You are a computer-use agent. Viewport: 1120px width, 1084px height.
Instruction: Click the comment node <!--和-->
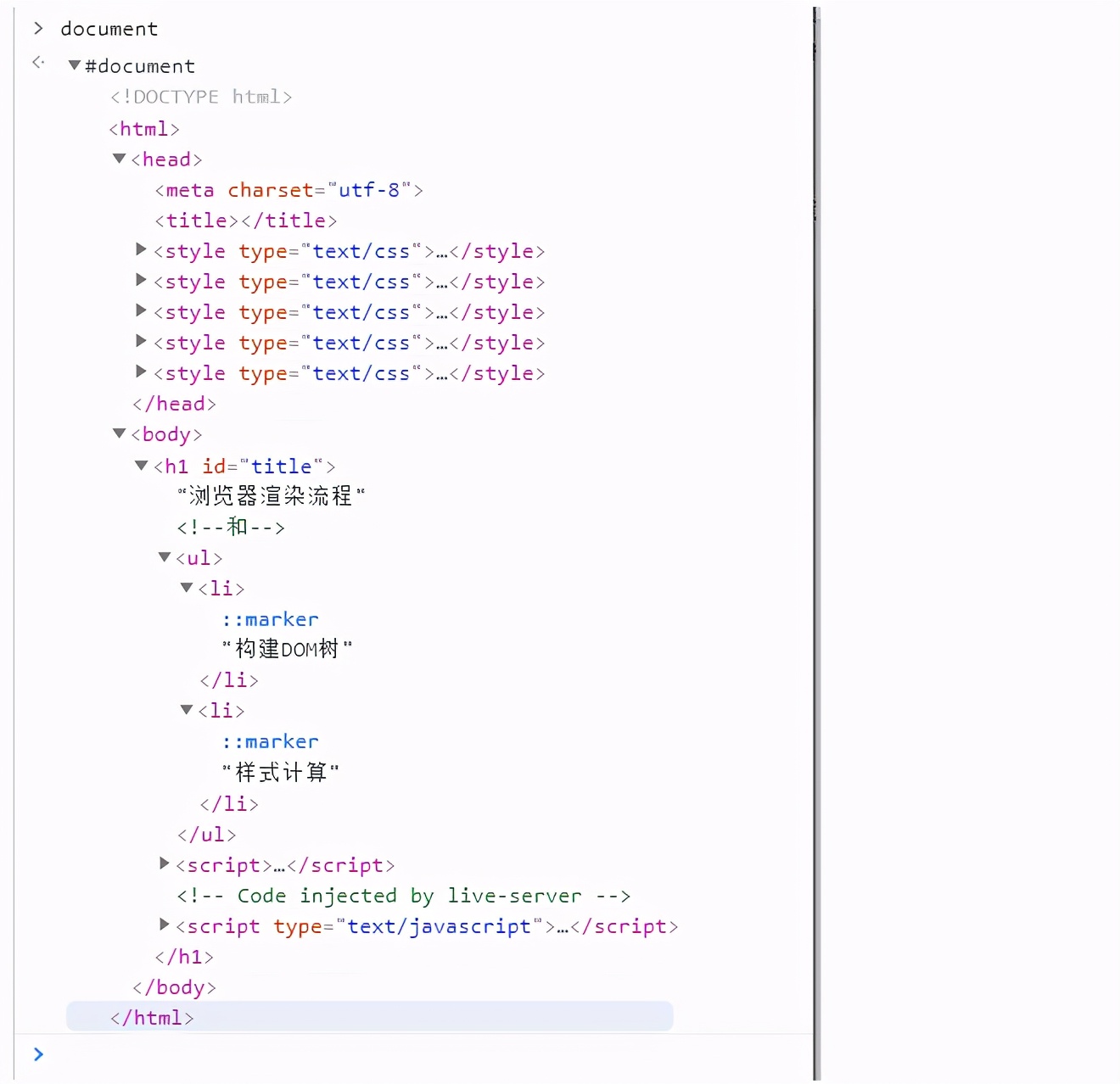click(x=231, y=527)
